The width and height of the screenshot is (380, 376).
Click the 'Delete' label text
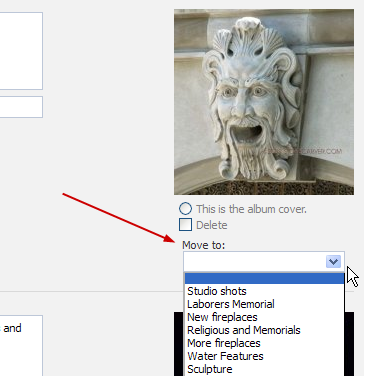[212, 225]
